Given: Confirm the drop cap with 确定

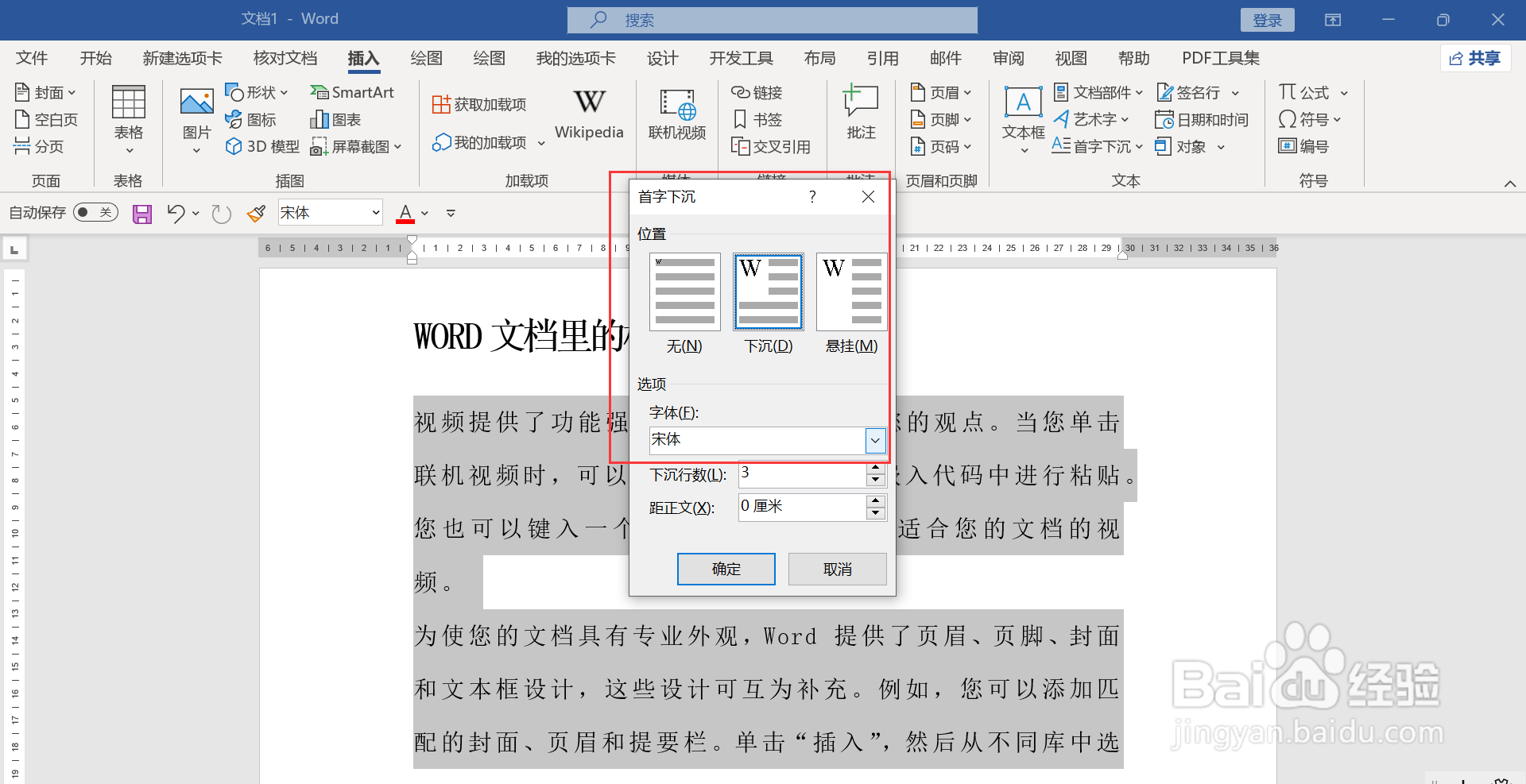Looking at the screenshot, I should click(726, 569).
